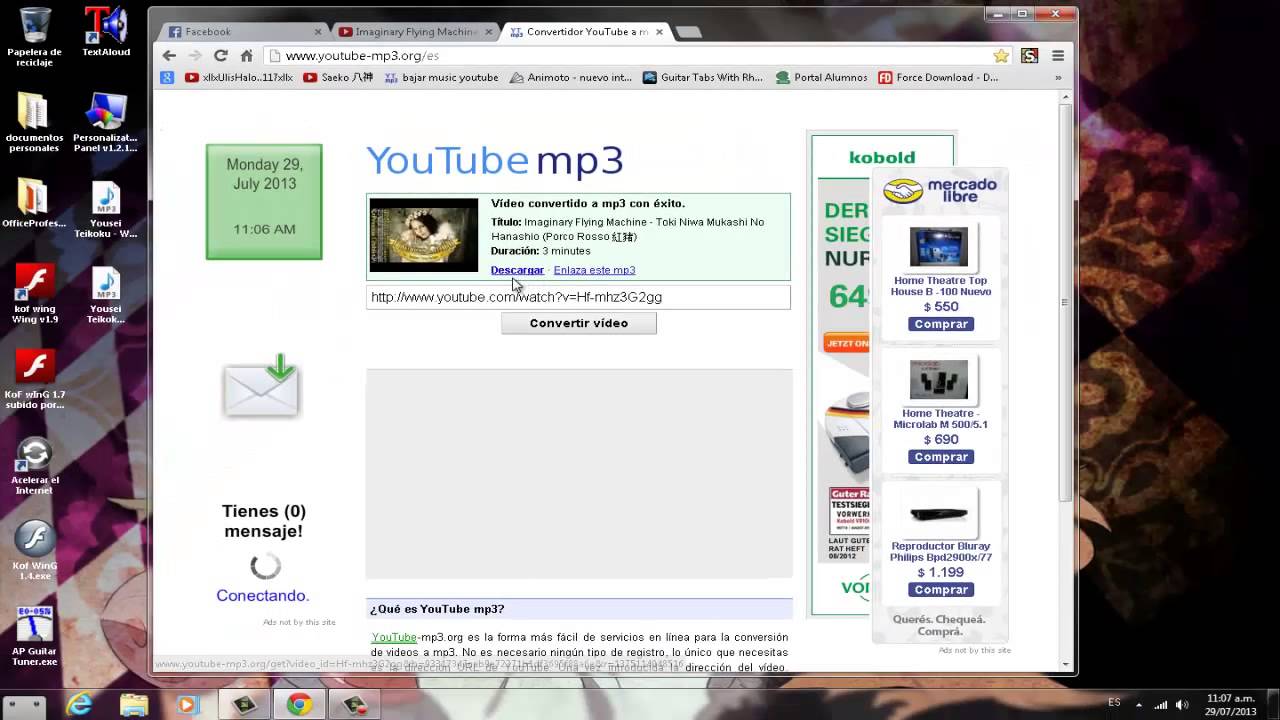Switch to the Imaginary Flying Machine tab
The image size is (1280, 720).
click(416, 32)
